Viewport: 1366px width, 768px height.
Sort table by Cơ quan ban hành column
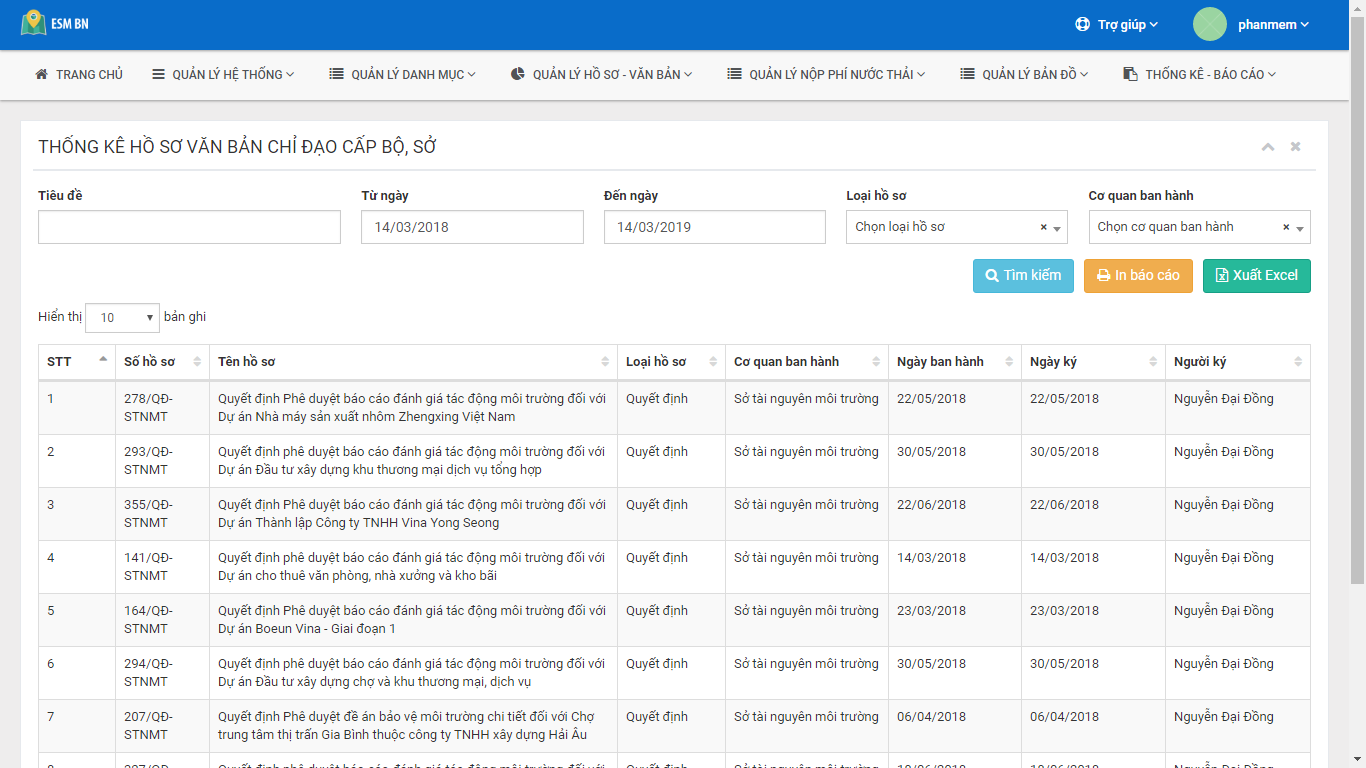[x=807, y=362]
